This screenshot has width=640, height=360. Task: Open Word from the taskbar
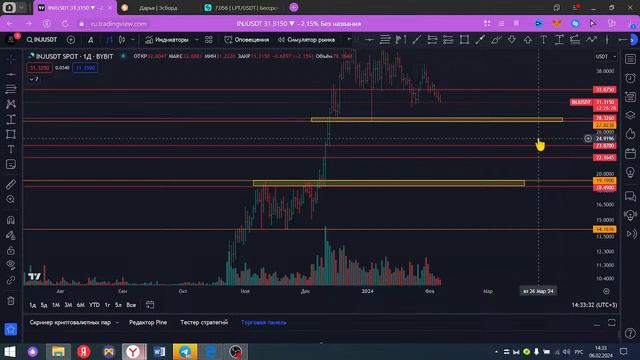[160, 351]
